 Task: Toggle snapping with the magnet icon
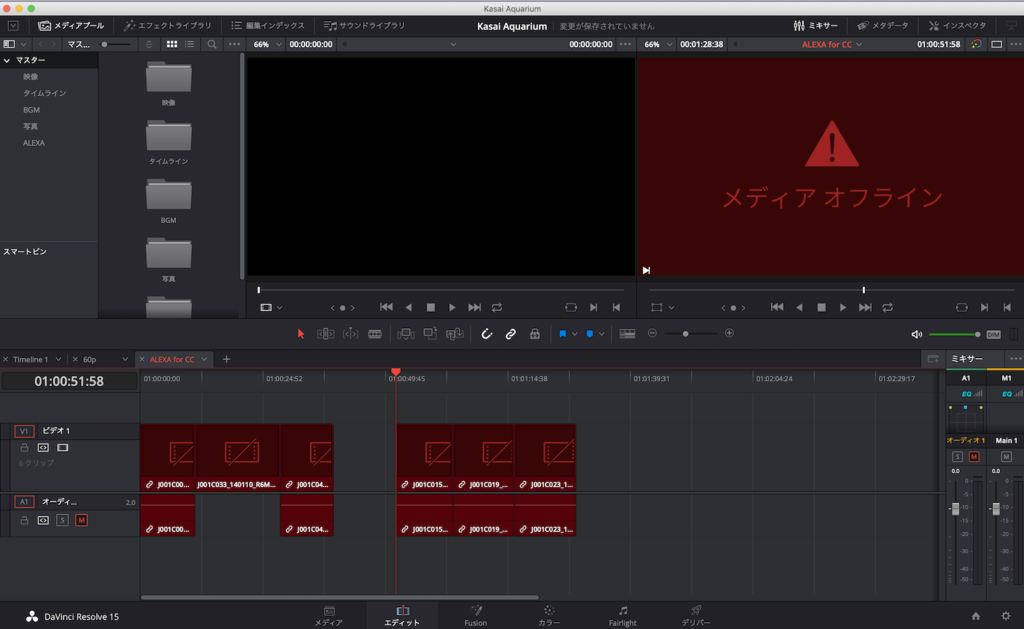coord(487,333)
